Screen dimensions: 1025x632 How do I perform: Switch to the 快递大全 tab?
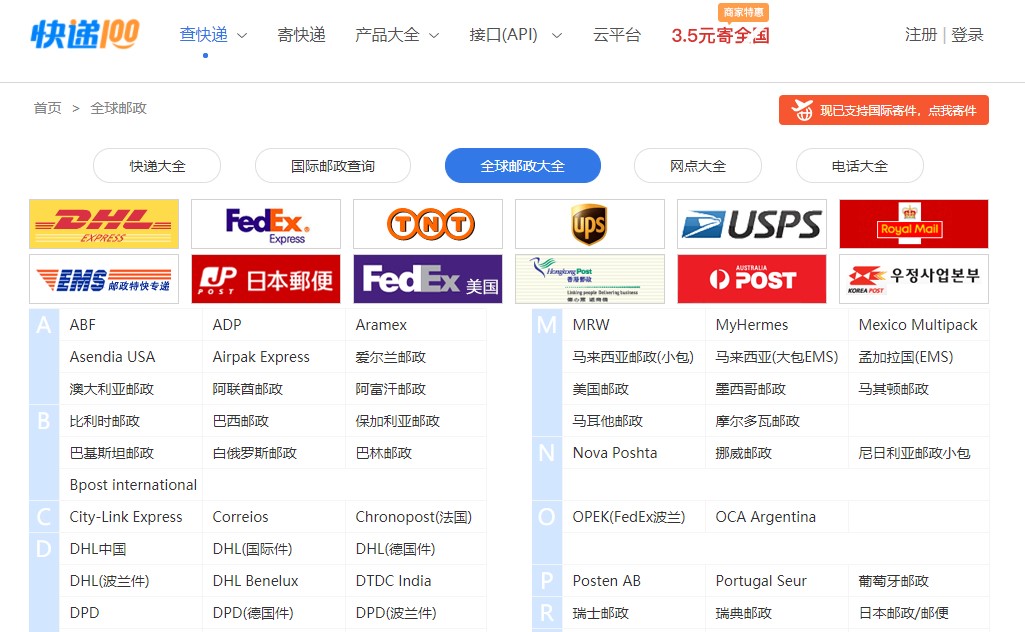pyautogui.click(x=157, y=166)
